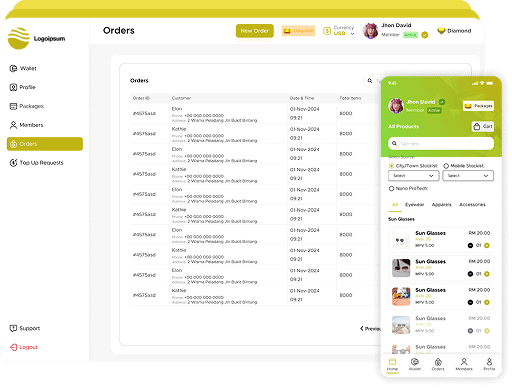Click the Packages button in the mobile app

coord(478,106)
